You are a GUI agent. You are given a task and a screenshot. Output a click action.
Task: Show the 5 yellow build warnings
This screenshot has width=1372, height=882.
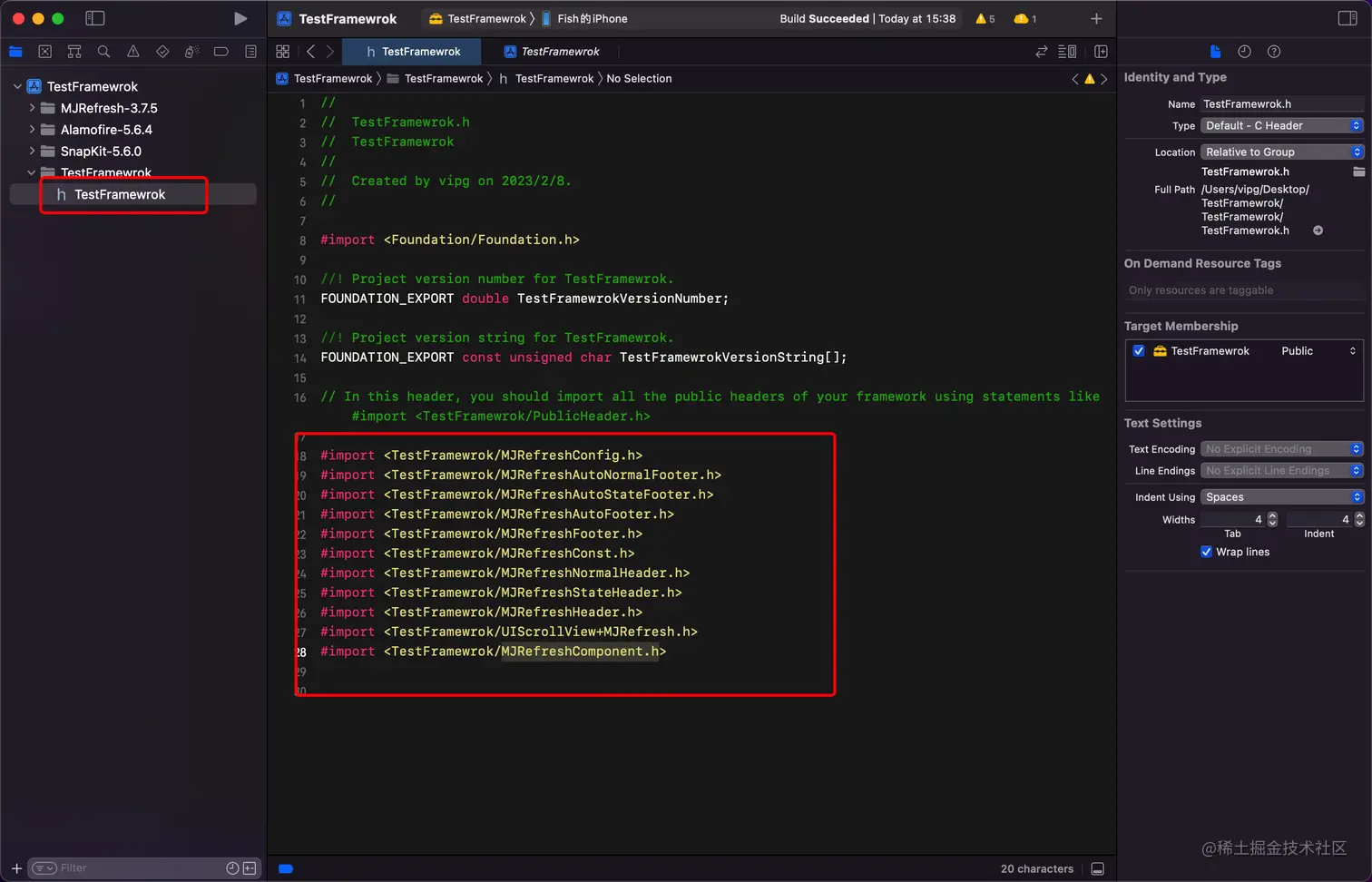(x=985, y=18)
